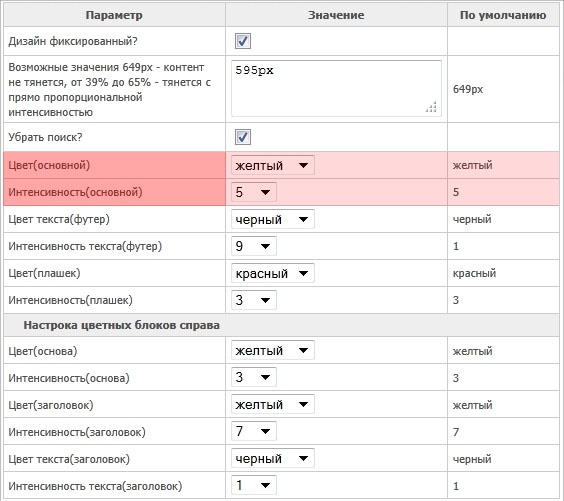Image resolution: width=564 pixels, height=501 pixels.
Task: Expand 'Интенсивность(заголовок)' dropdown showing 7
Action: (x=254, y=431)
